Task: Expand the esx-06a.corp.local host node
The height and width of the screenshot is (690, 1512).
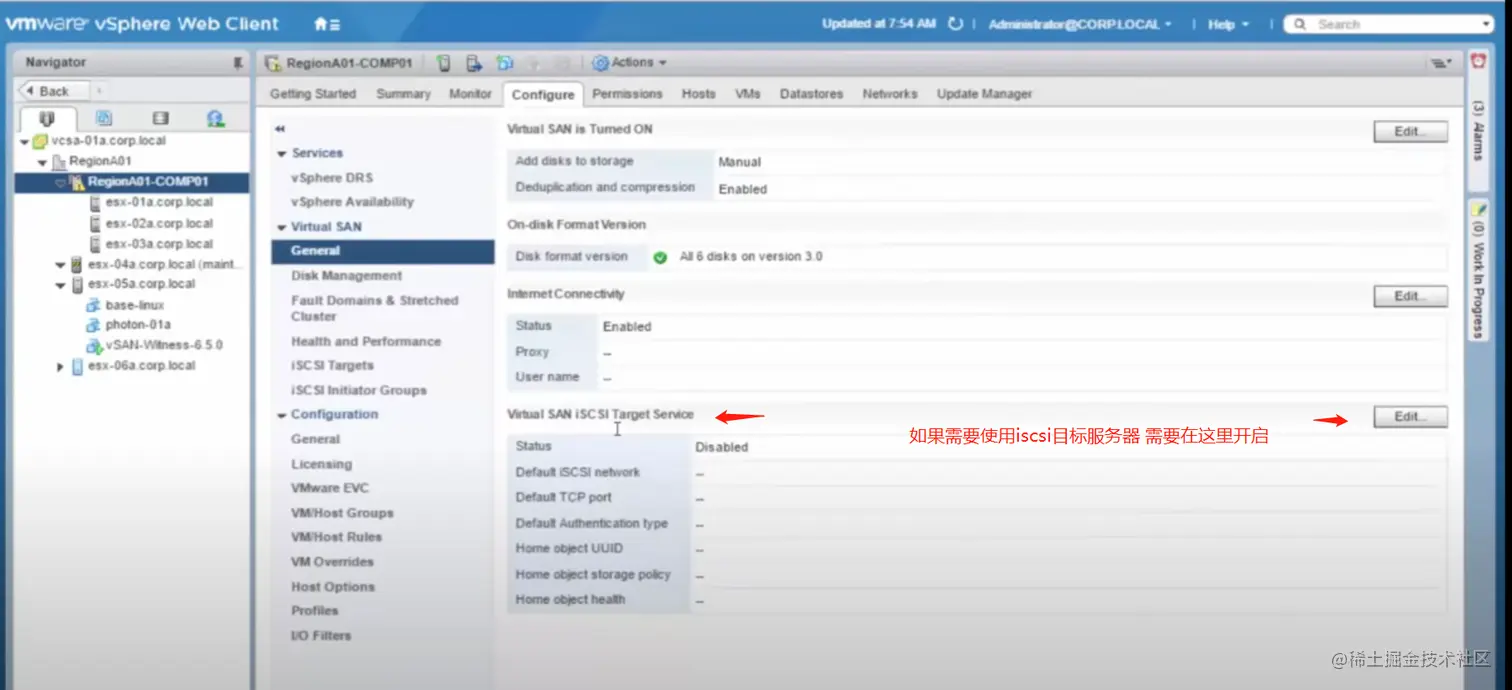Action: click(61, 367)
